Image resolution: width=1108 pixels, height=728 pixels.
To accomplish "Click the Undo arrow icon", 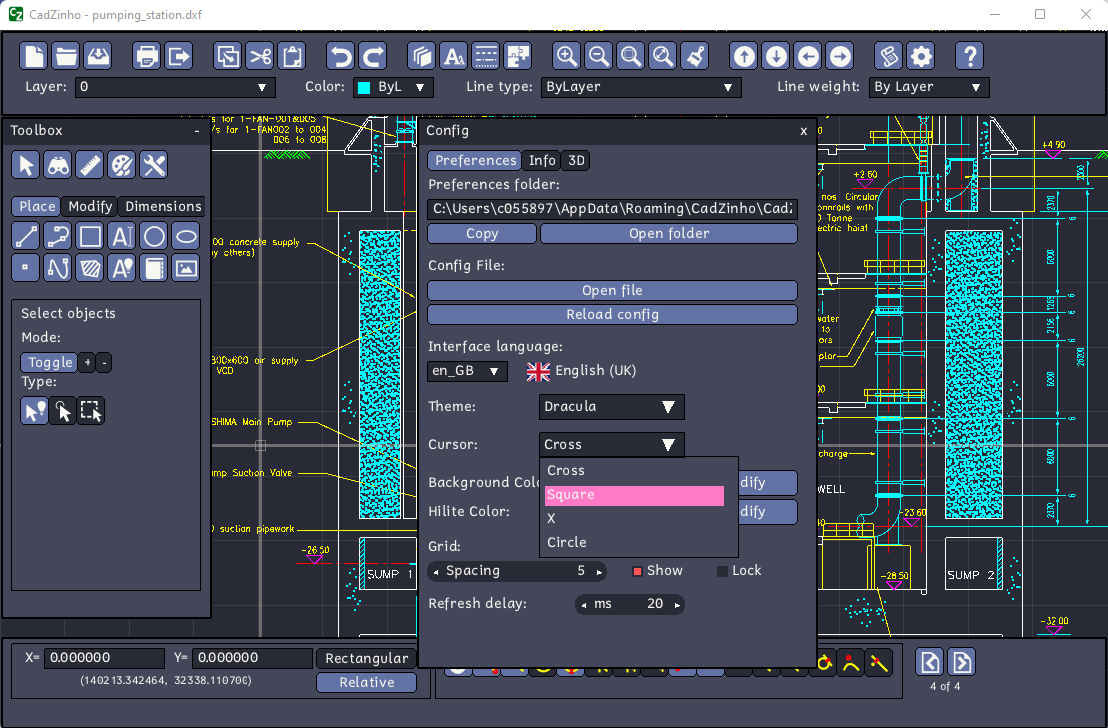I will pyautogui.click(x=341, y=56).
